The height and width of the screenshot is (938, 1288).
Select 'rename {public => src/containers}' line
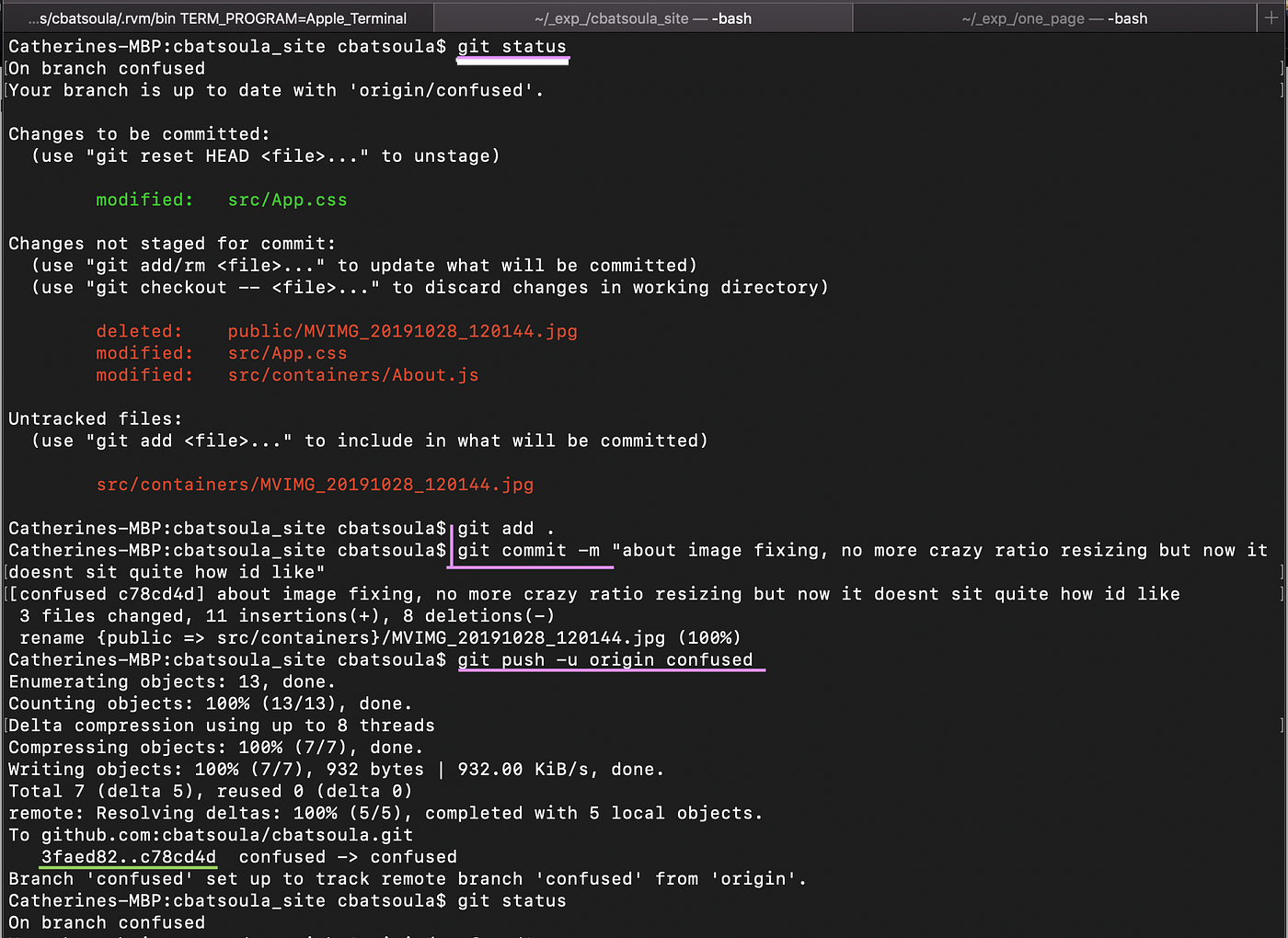coord(380,638)
